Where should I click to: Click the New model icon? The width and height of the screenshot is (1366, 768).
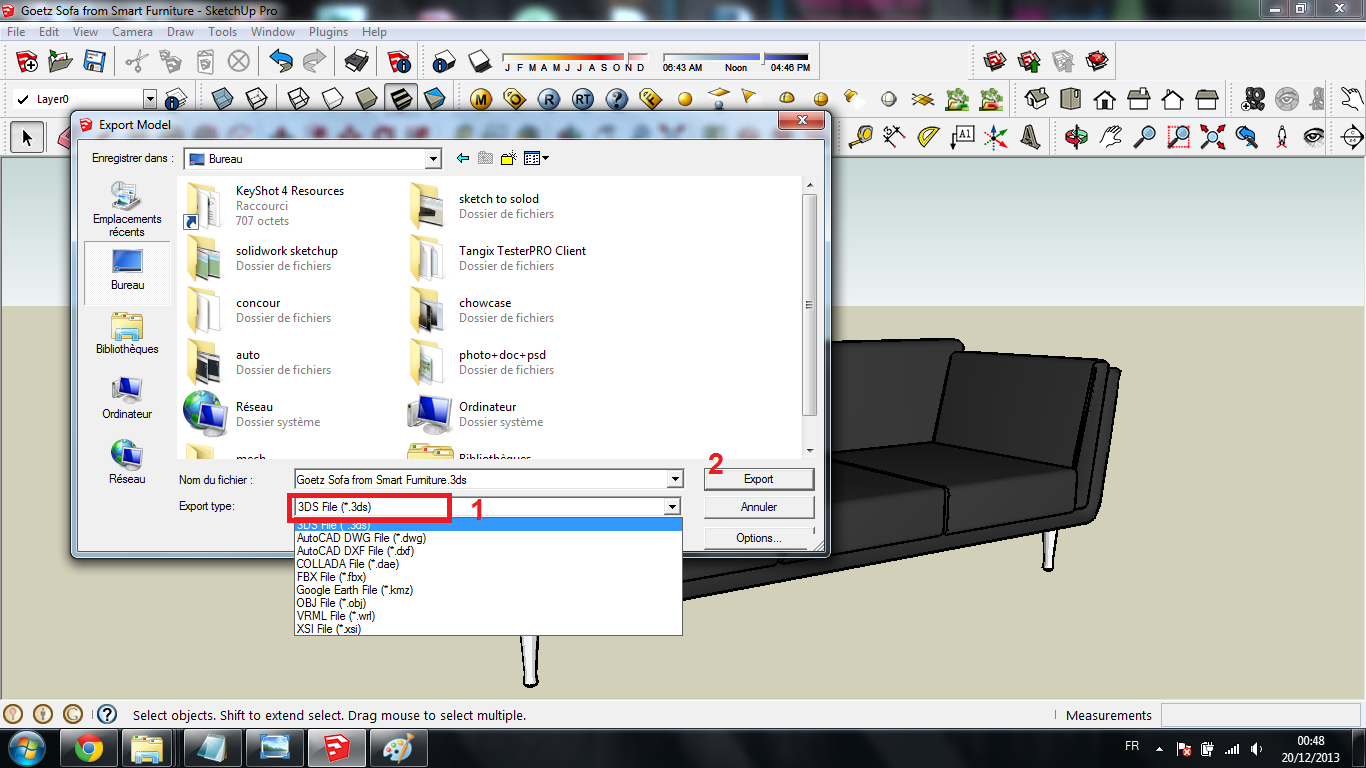coord(27,62)
